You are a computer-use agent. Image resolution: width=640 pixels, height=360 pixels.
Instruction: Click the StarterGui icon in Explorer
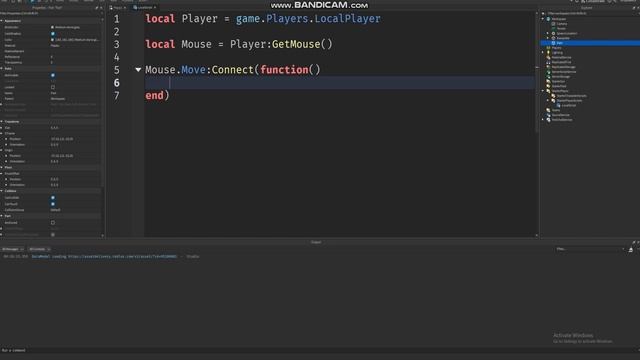tap(549, 81)
